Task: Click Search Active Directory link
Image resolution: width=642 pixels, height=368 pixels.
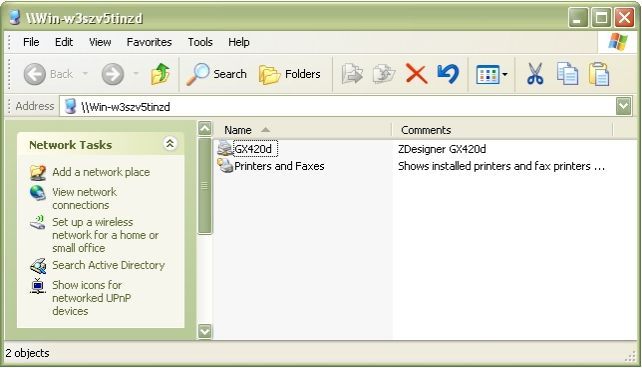Action: 108,265
